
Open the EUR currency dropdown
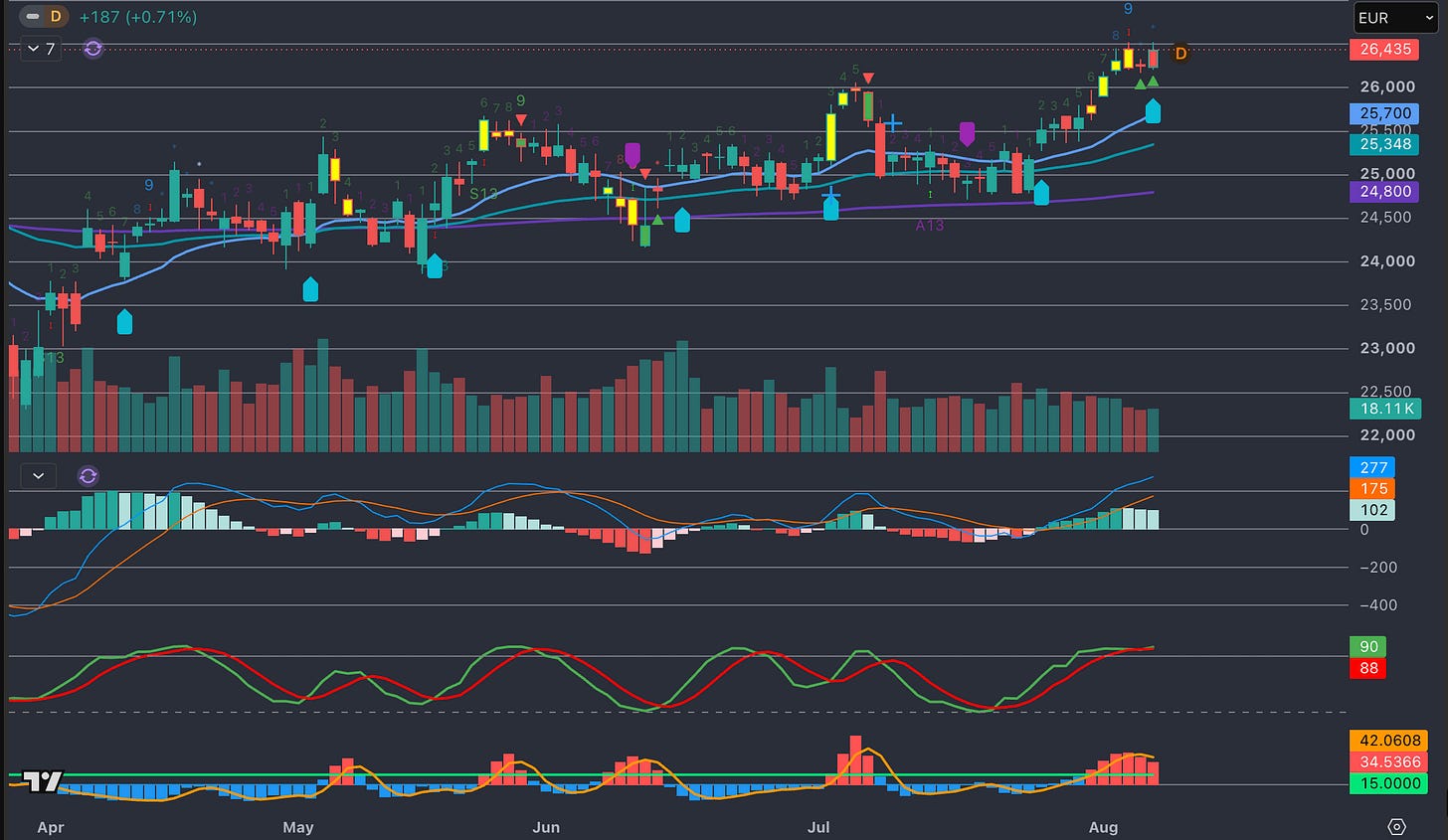point(1395,18)
